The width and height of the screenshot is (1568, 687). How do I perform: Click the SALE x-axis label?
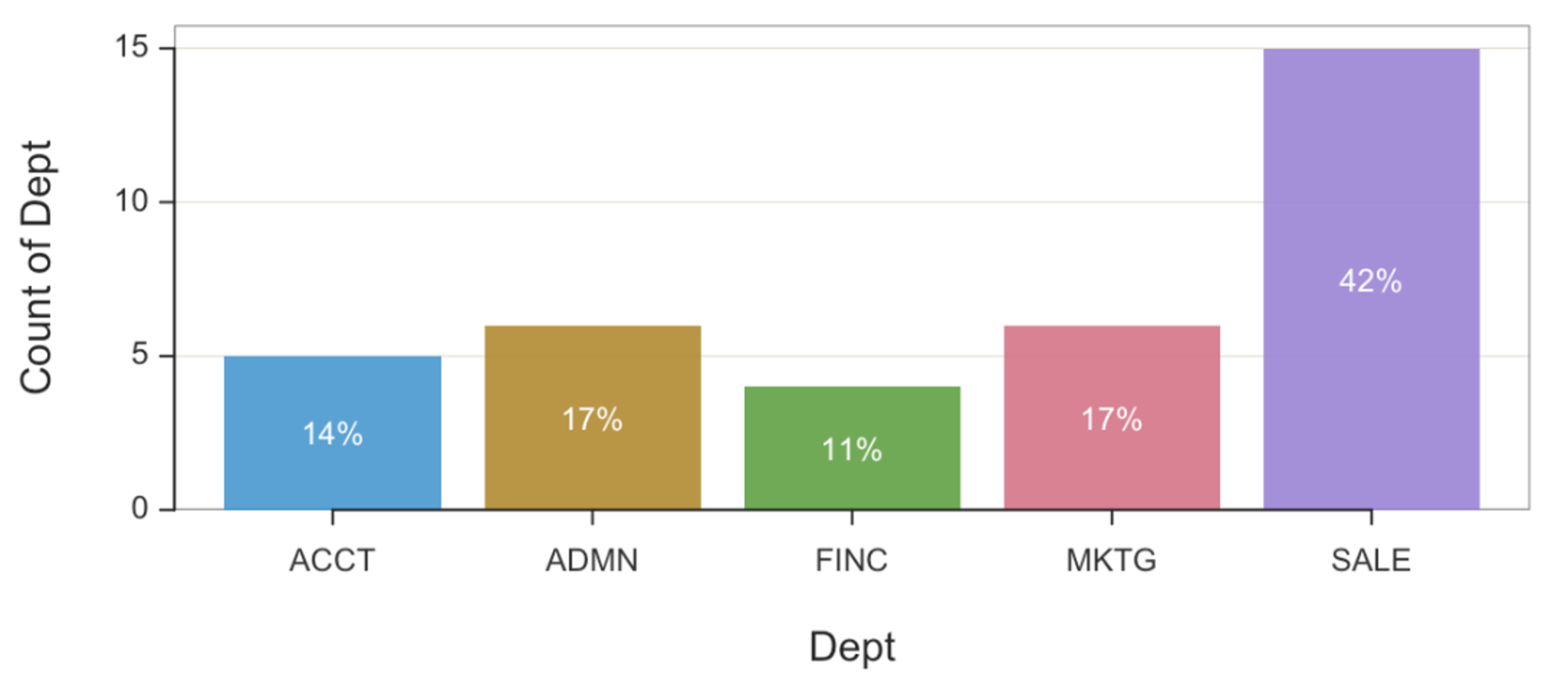coord(1370,560)
